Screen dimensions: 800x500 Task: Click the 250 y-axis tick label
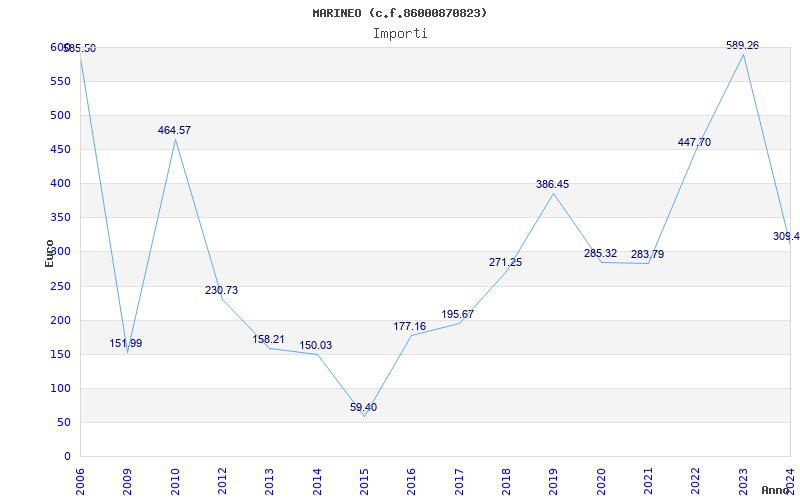[x=60, y=286]
